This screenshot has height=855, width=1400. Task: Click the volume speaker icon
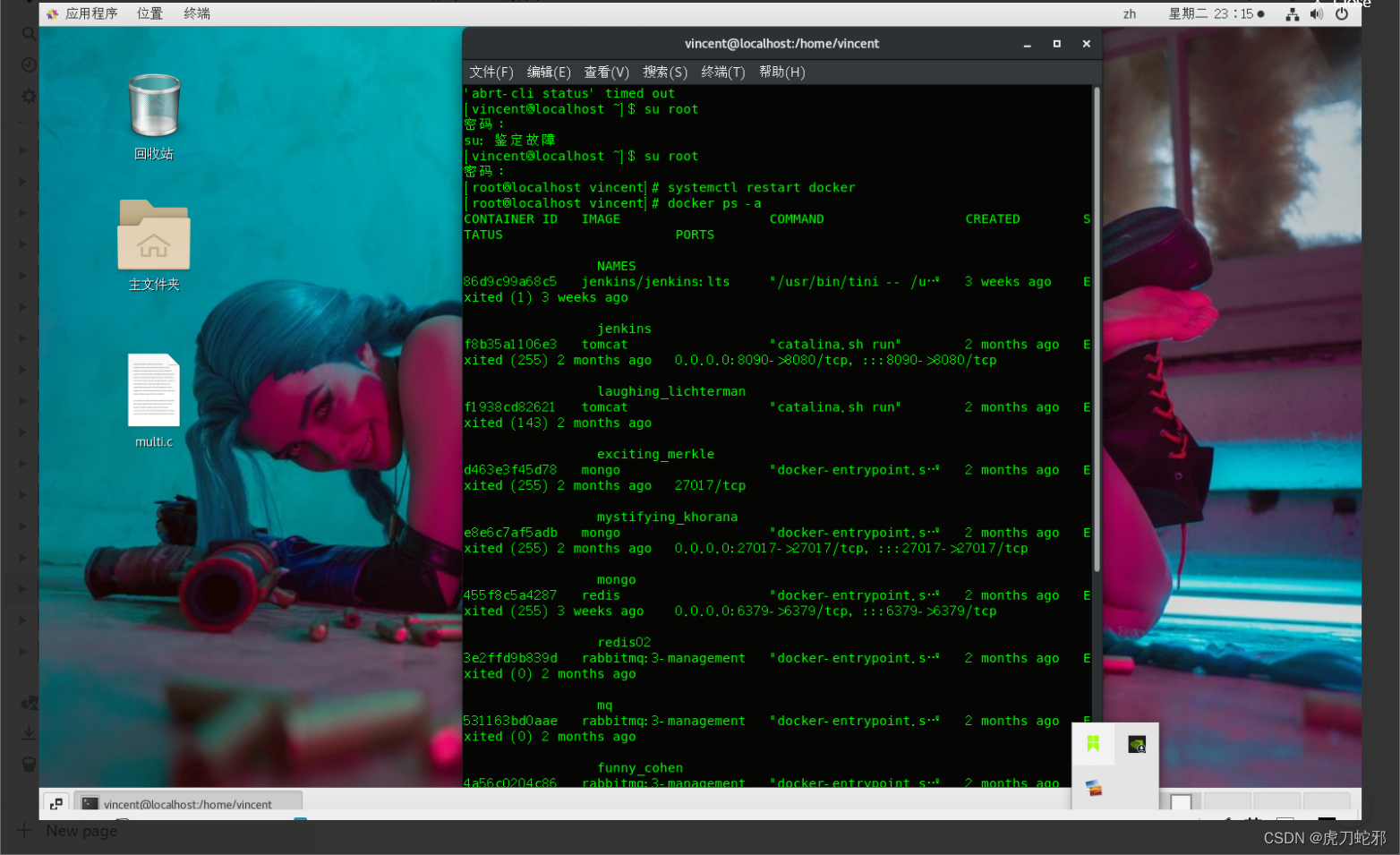click(1316, 14)
